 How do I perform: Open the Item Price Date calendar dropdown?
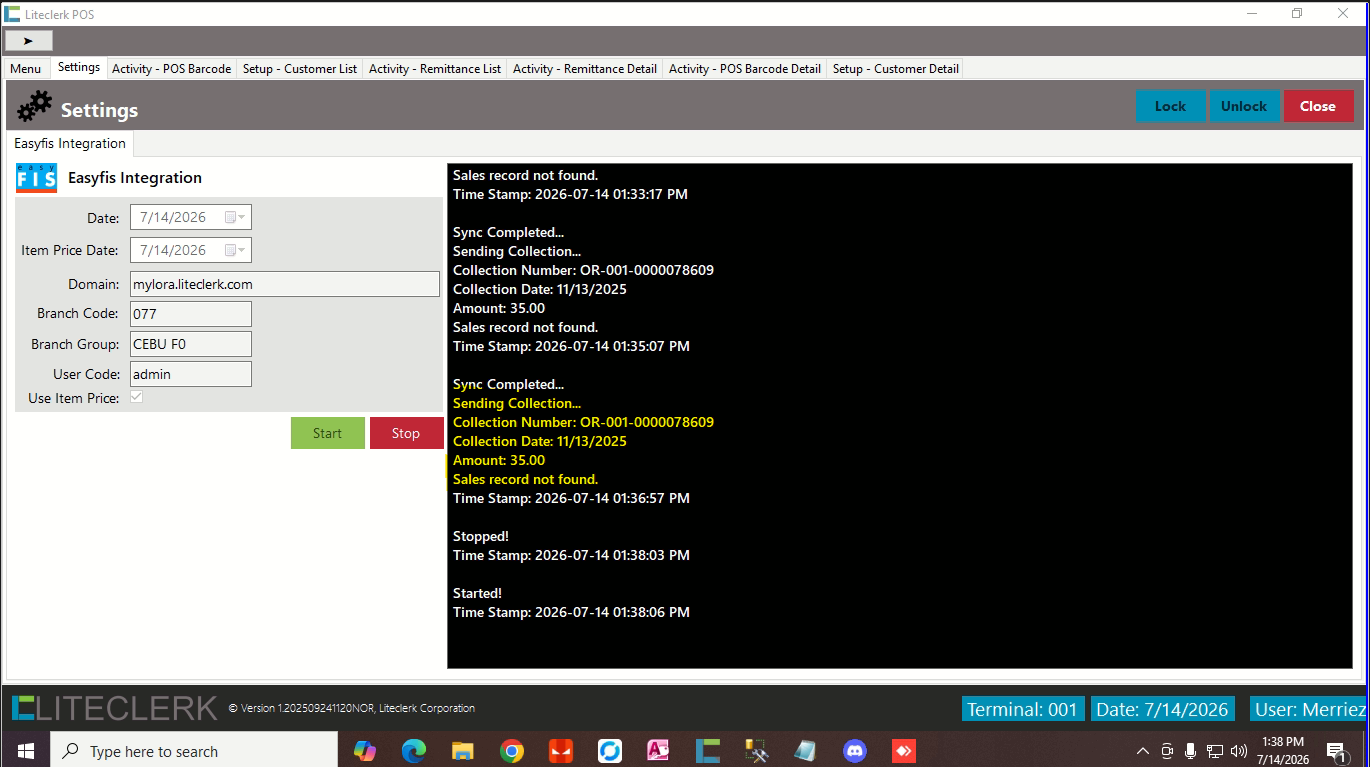pyautogui.click(x=236, y=250)
